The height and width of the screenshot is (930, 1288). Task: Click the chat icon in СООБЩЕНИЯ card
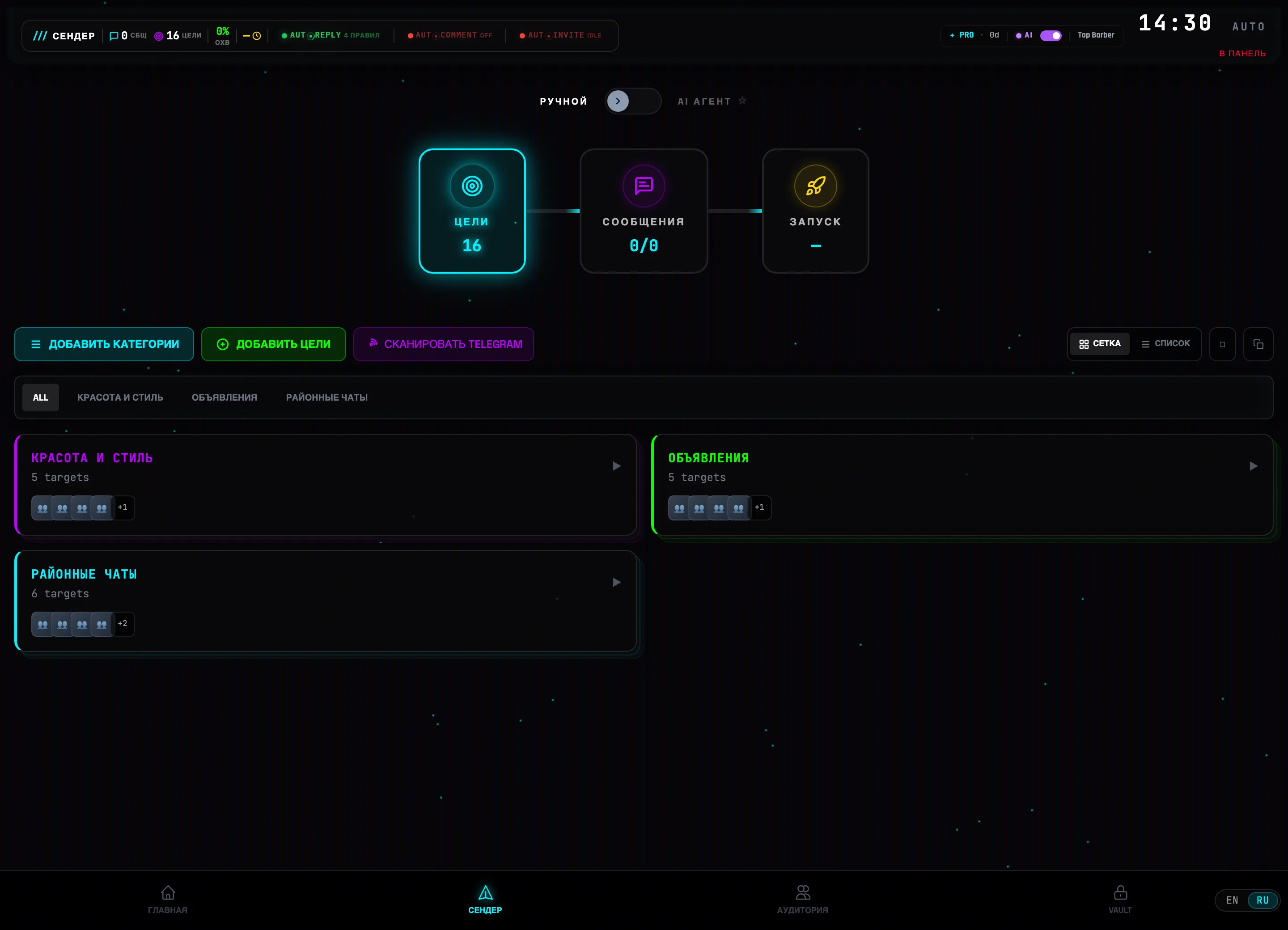point(644,186)
